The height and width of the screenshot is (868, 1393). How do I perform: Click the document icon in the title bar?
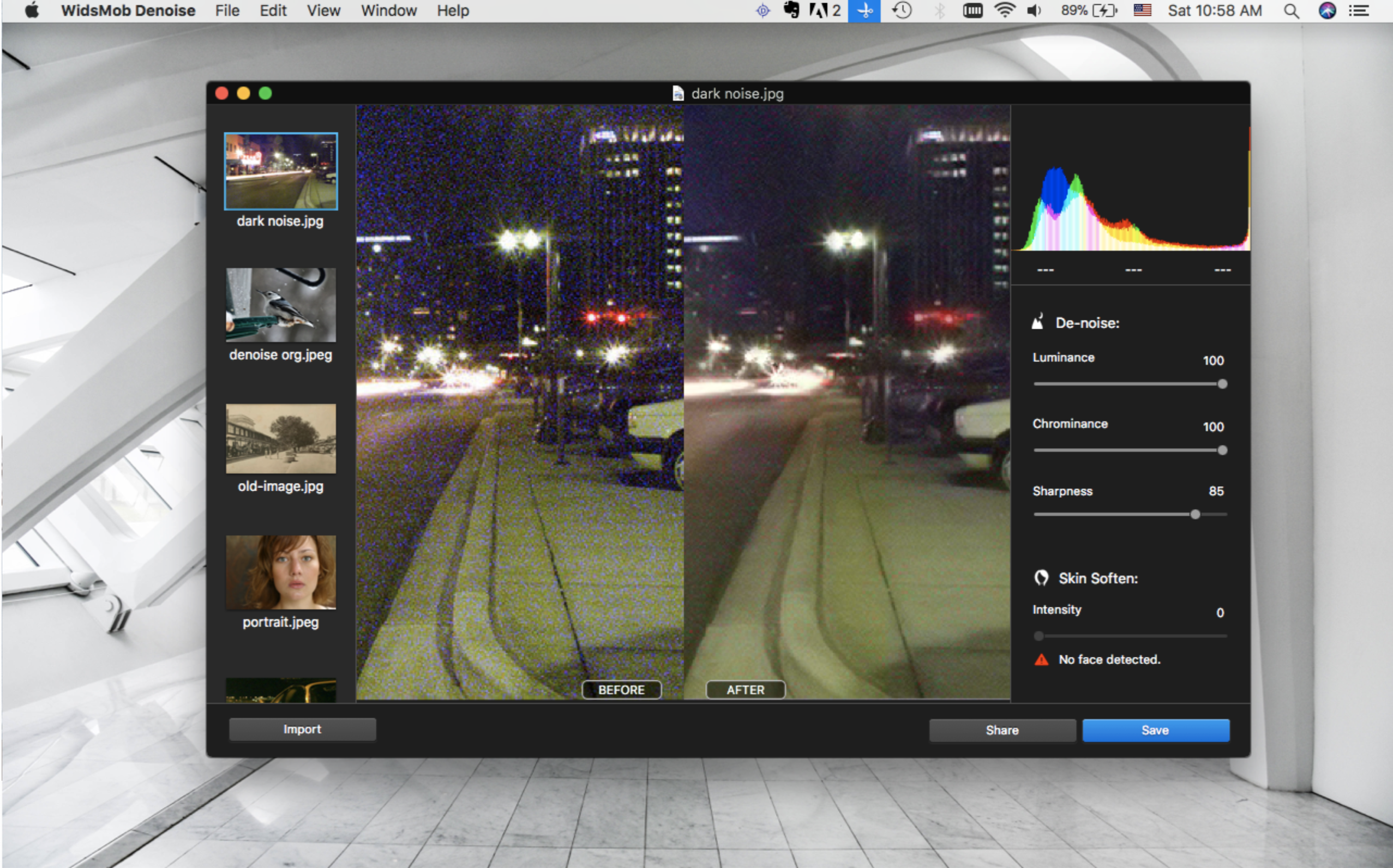tap(677, 94)
